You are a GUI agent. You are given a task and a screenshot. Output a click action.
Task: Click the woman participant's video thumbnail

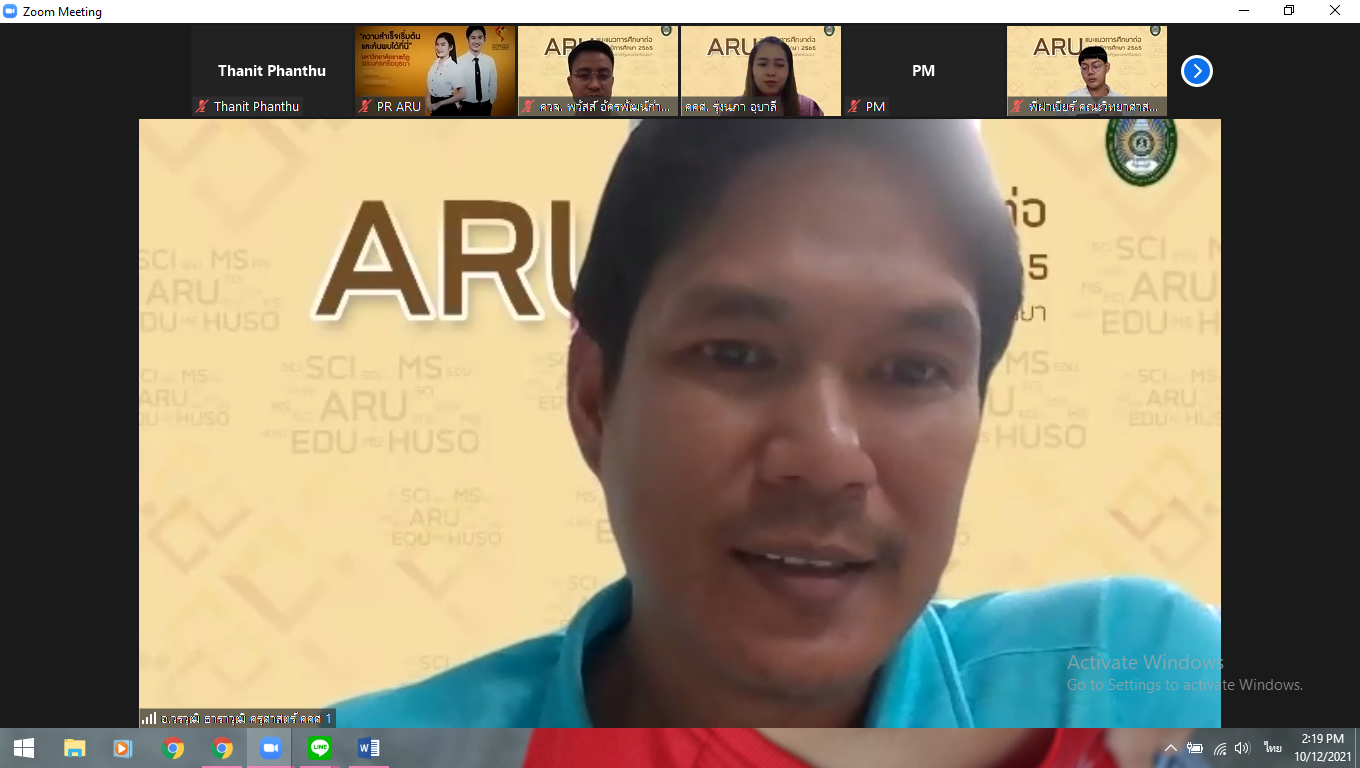760,71
